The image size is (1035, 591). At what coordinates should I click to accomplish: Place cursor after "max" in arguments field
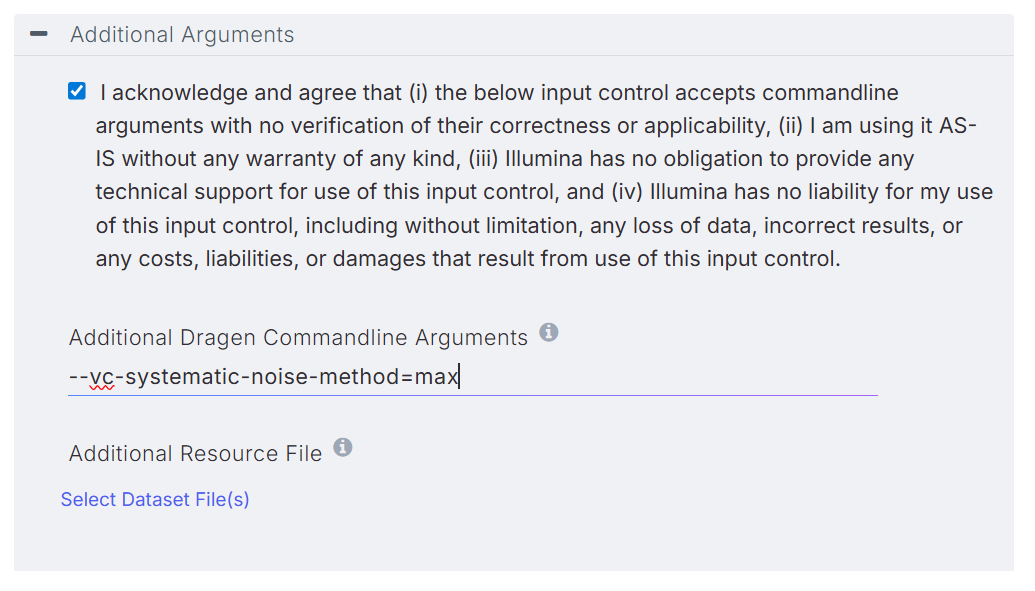[459, 378]
